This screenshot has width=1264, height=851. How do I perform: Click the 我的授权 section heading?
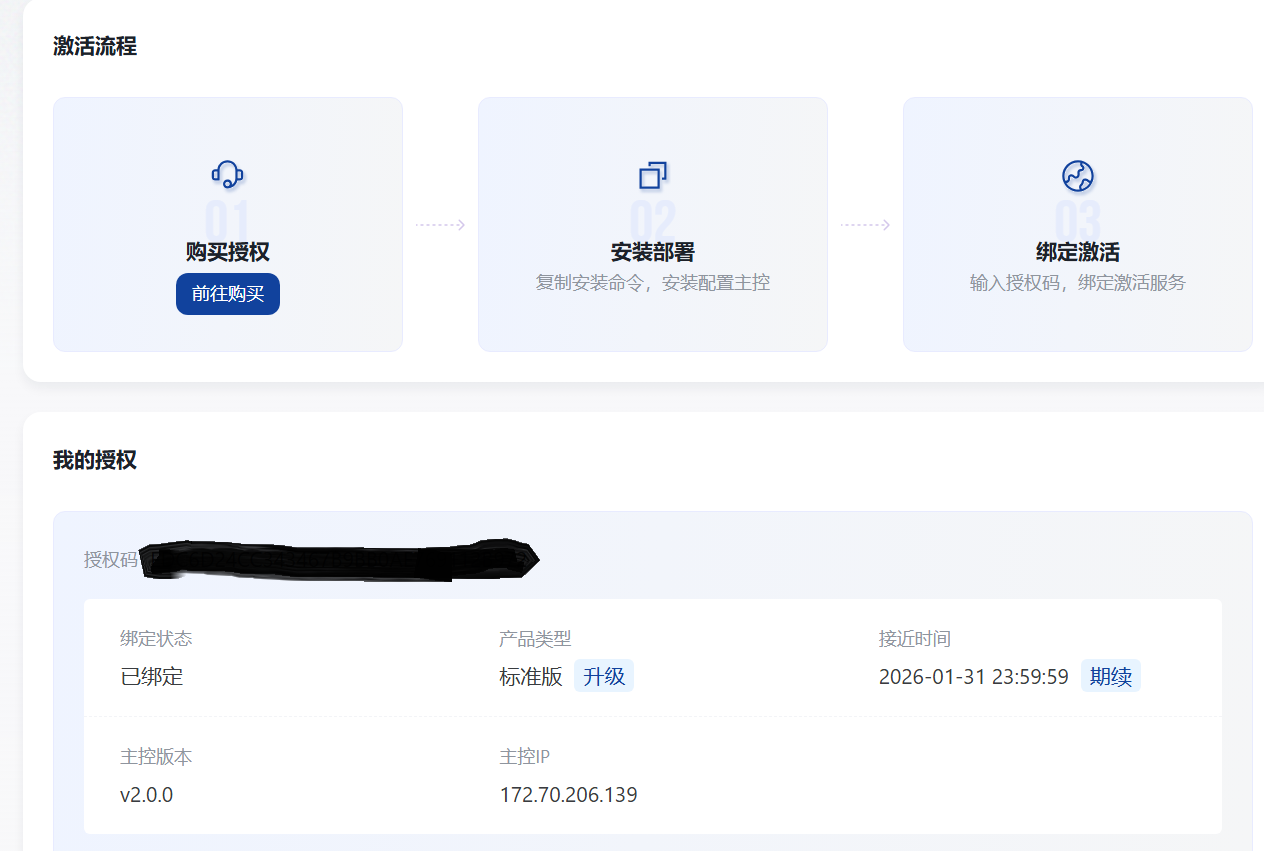point(95,460)
